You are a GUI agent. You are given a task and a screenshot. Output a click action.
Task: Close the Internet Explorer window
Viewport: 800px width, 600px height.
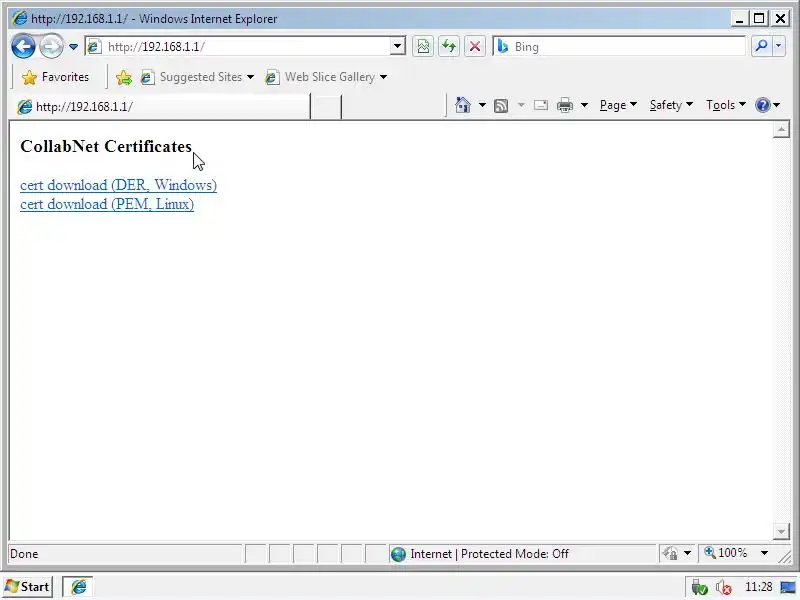point(780,19)
